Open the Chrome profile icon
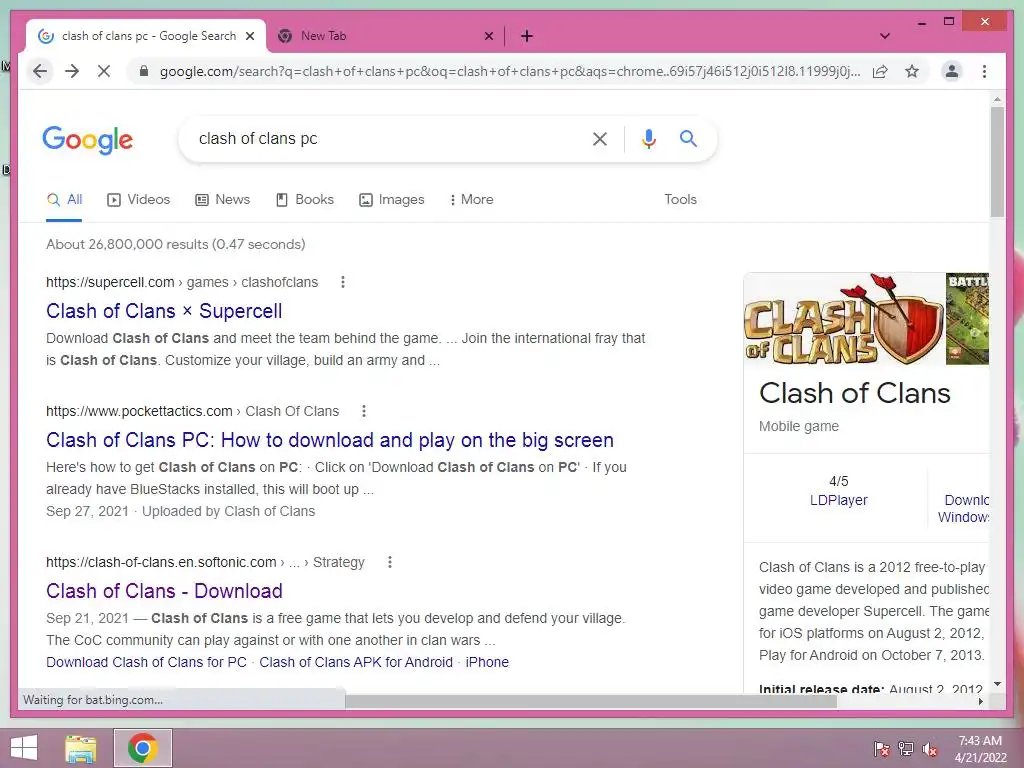 coord(952,71)
